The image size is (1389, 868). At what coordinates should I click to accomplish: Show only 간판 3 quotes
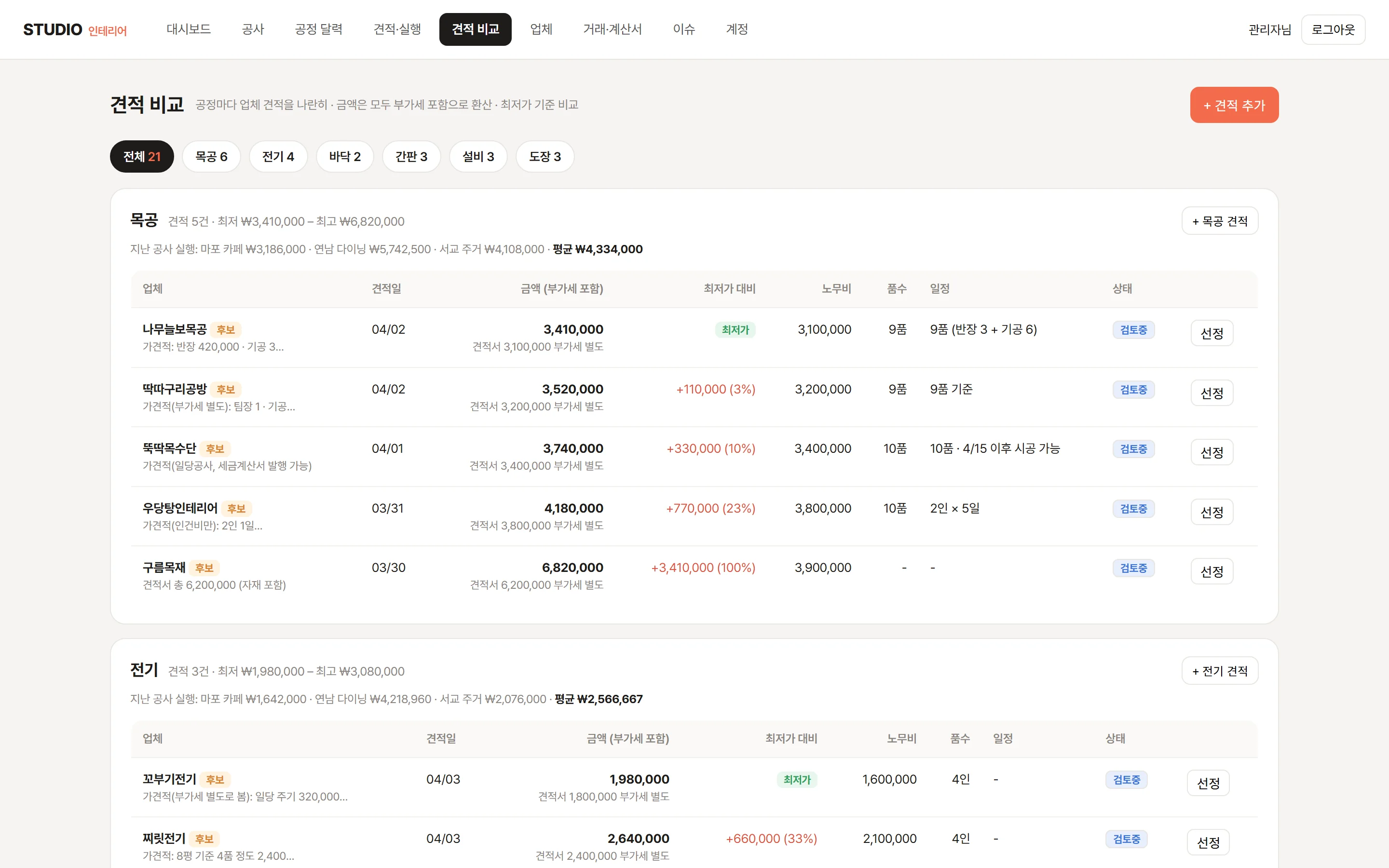point(411,156)
